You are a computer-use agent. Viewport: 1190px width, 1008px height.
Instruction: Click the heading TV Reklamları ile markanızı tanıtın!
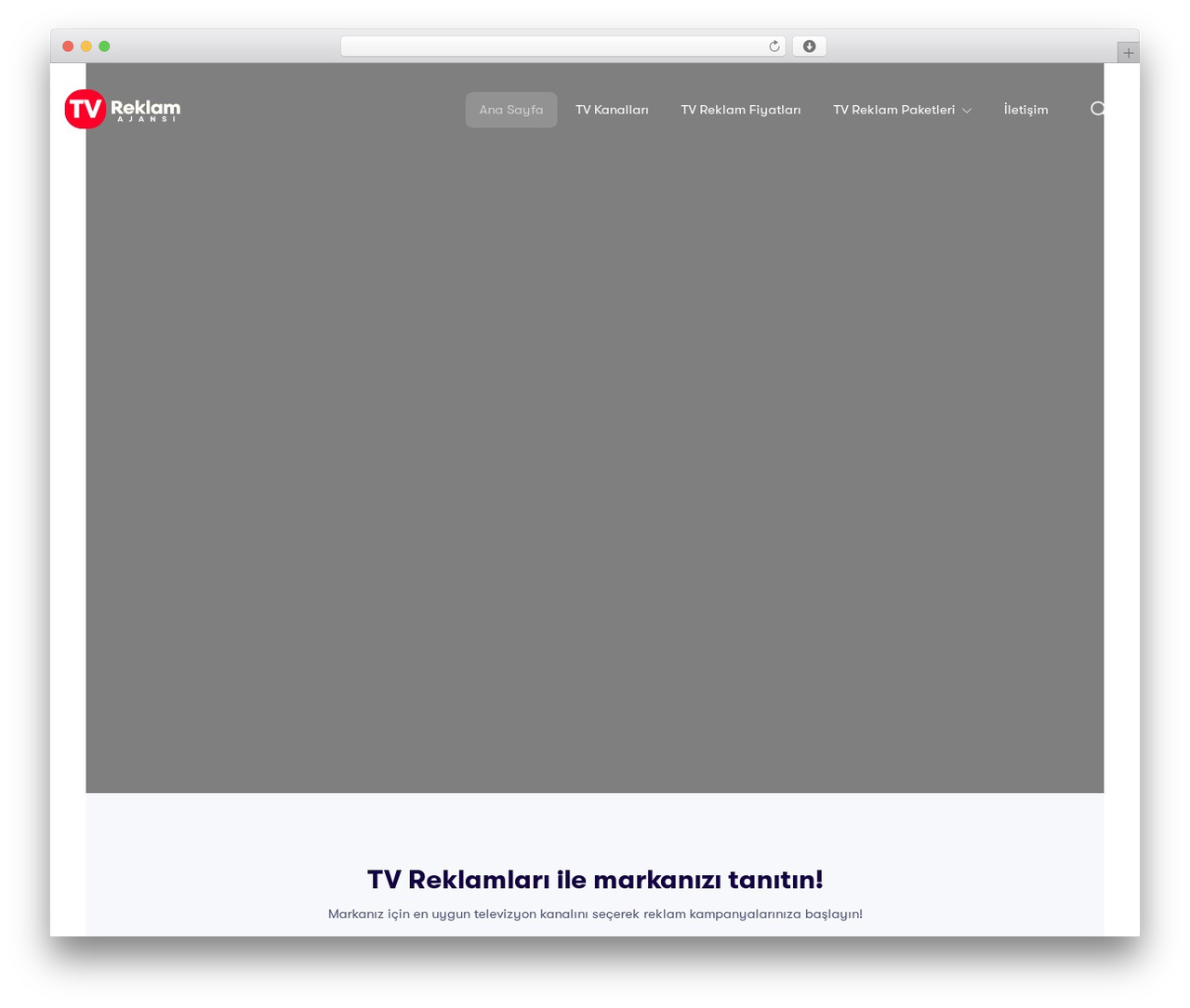pyautogui.click(x=595, y=880)
